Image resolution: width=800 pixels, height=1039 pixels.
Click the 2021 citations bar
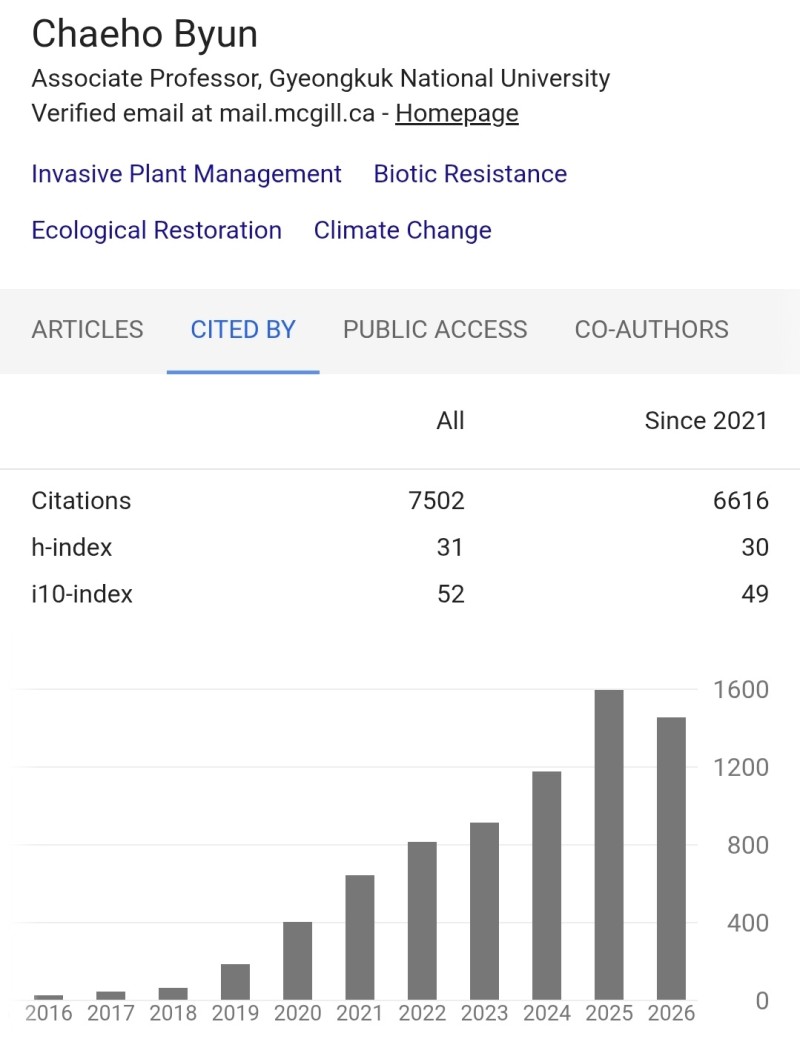tap(360, 938)
